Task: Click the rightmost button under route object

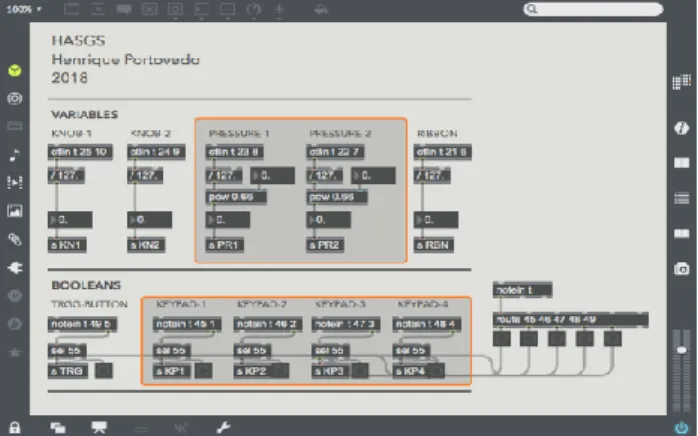Action: pyautogui.click(x=613, y=339)
